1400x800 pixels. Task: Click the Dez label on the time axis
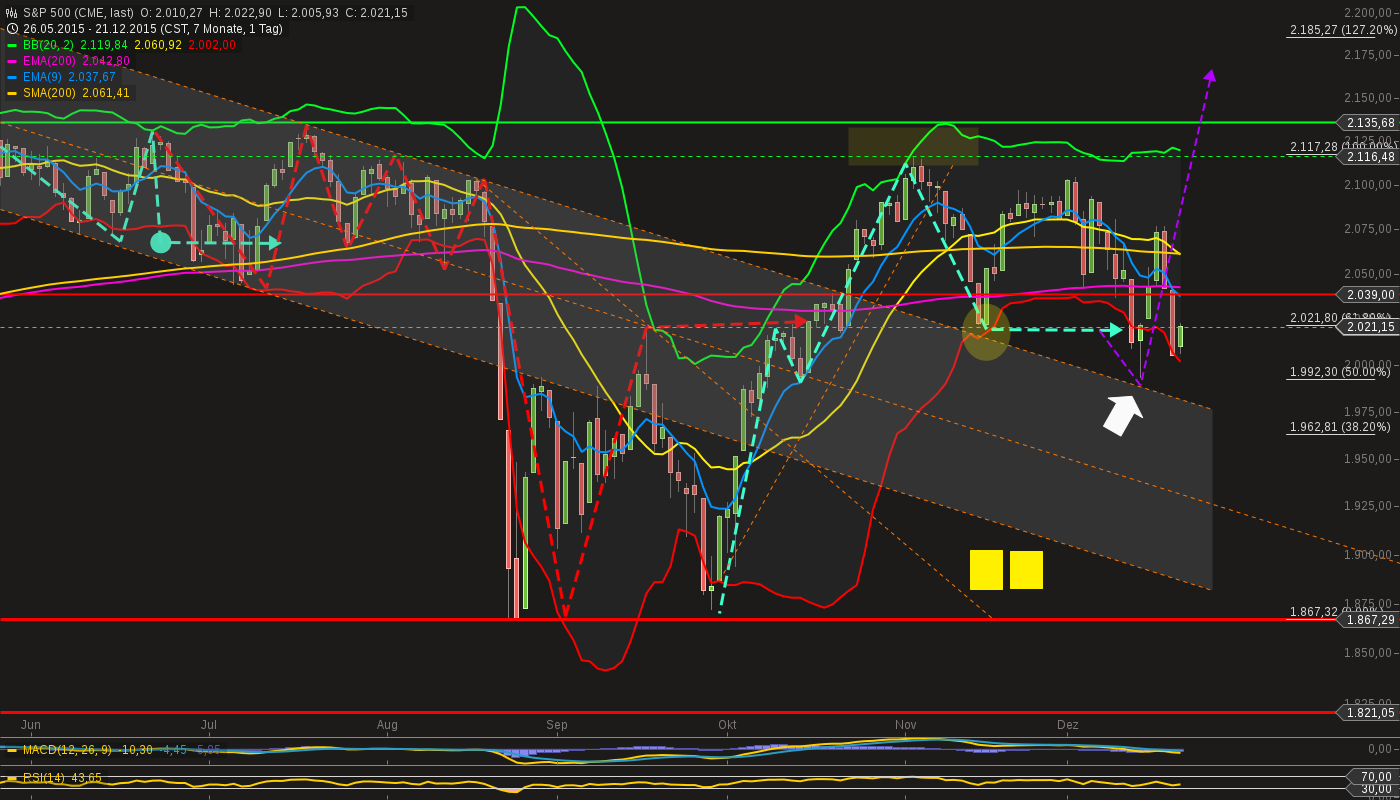(1069, 724)
